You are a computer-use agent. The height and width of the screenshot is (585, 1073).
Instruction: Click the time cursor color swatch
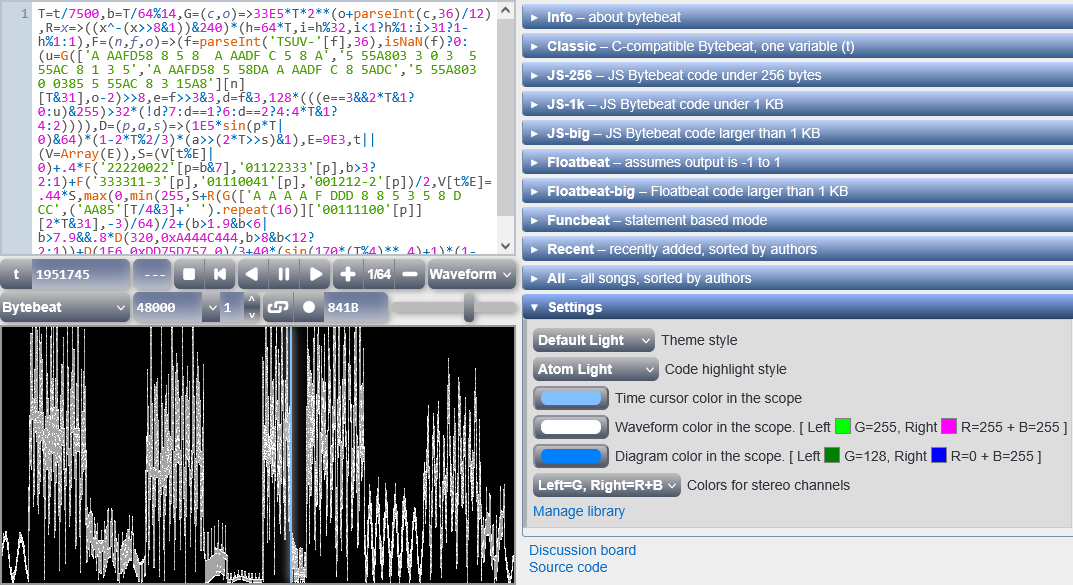click(x=571, y=398)
